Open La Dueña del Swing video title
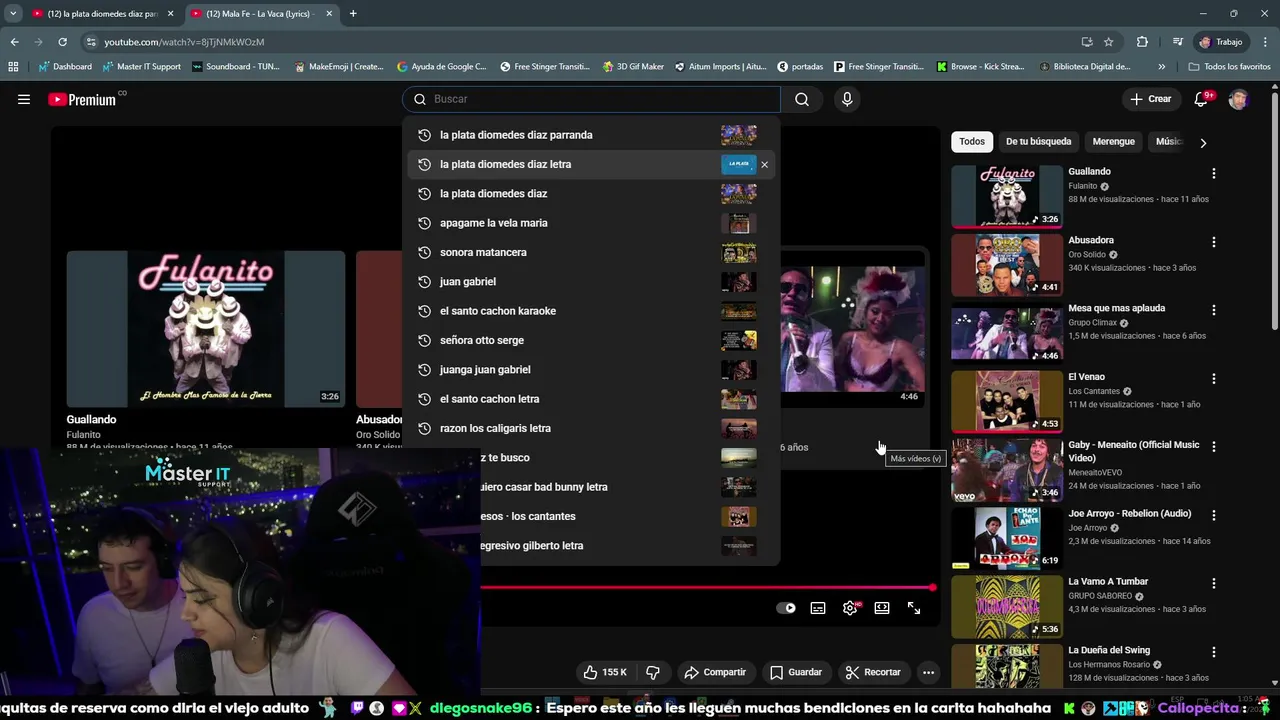Viewport: 1280px width, 720px height. (x=1109, y=650)
